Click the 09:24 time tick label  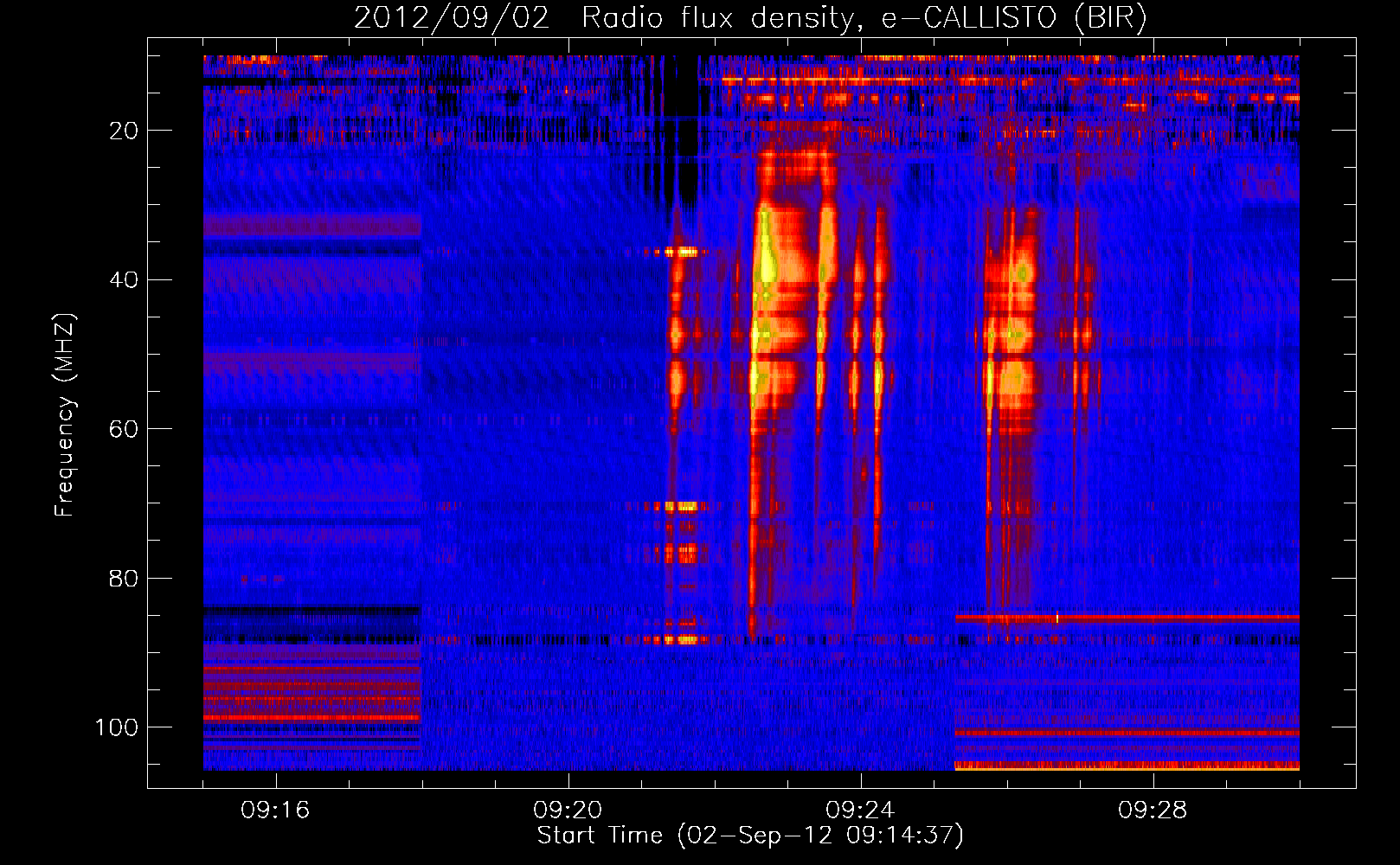[x=860, y=811]
